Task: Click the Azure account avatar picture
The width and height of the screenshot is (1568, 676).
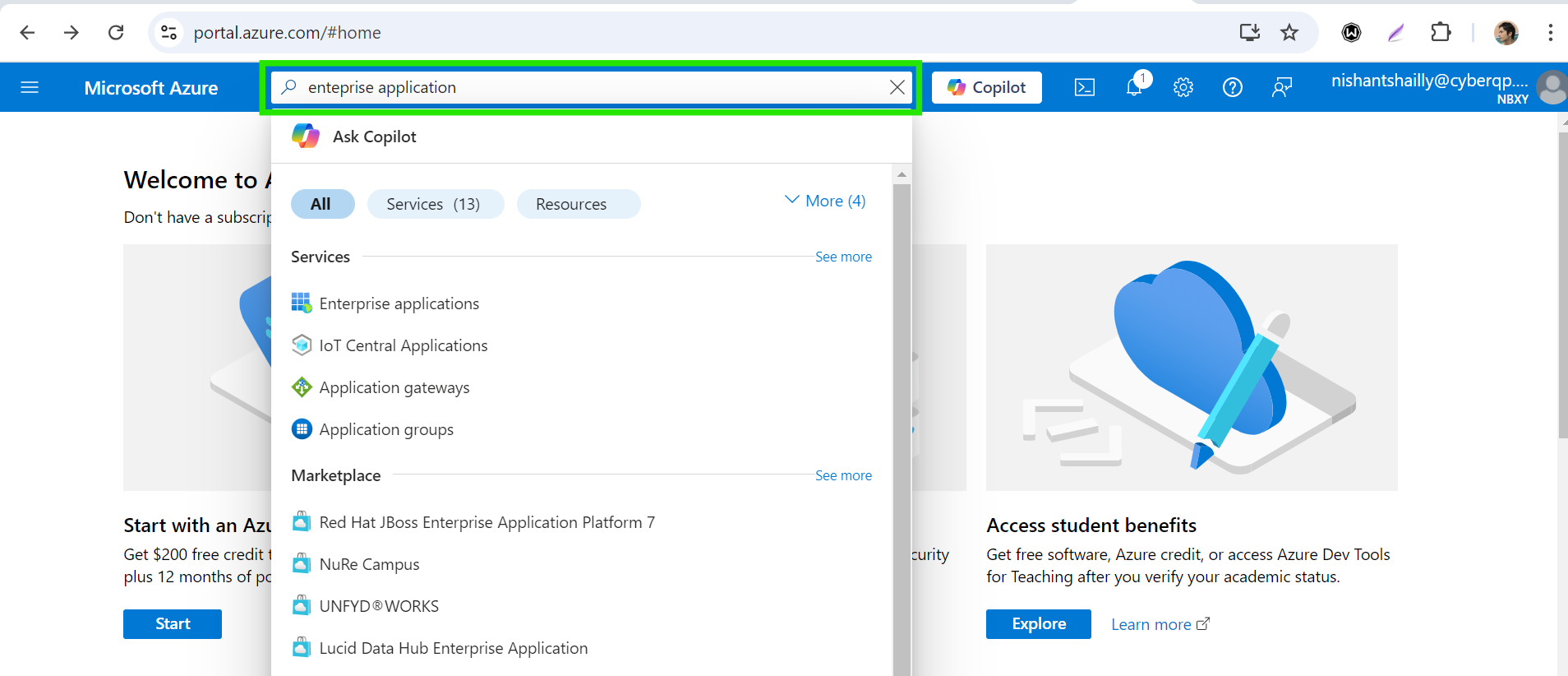Action: point(1552,88)
